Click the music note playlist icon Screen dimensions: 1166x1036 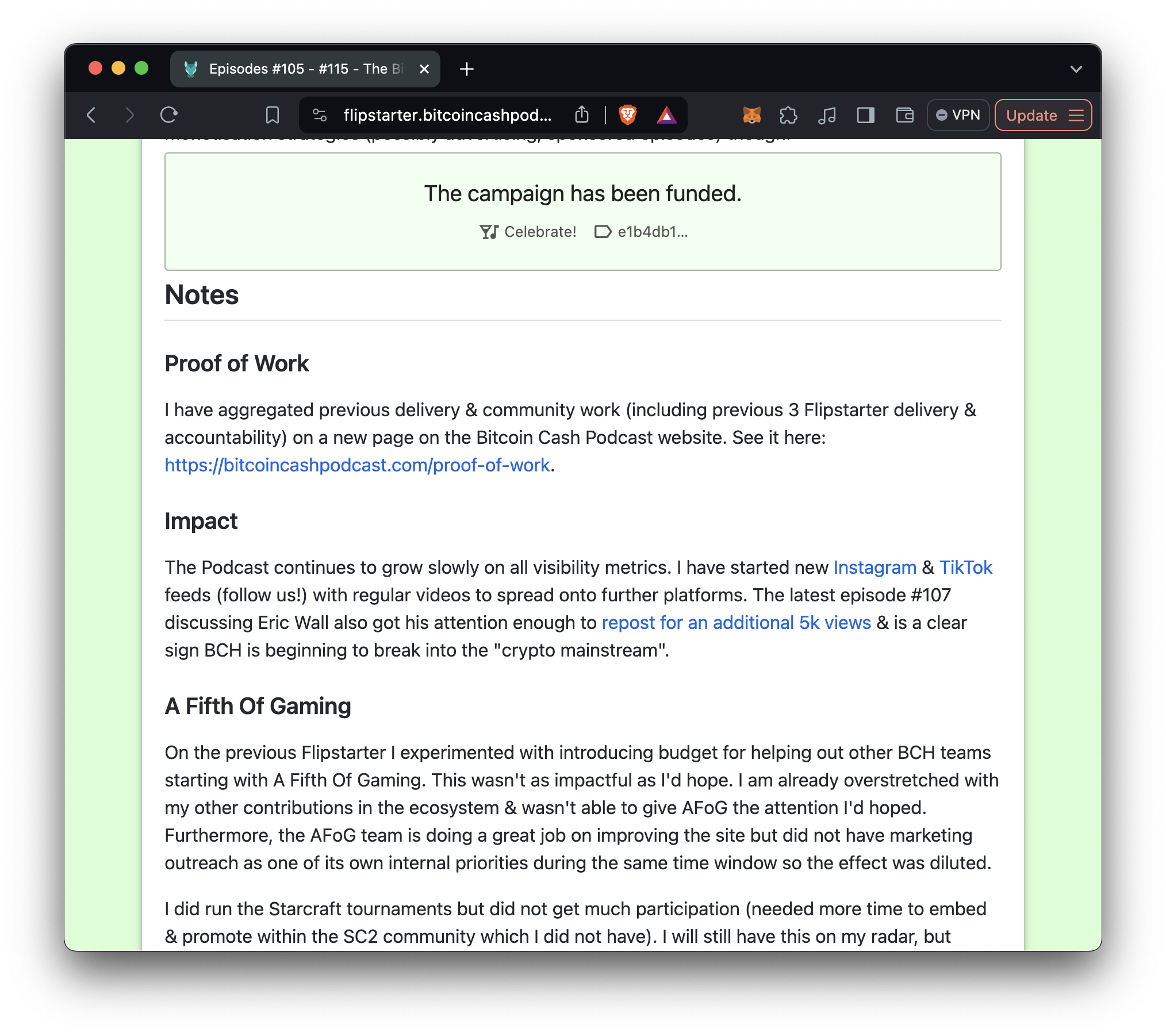pos(826,115)
